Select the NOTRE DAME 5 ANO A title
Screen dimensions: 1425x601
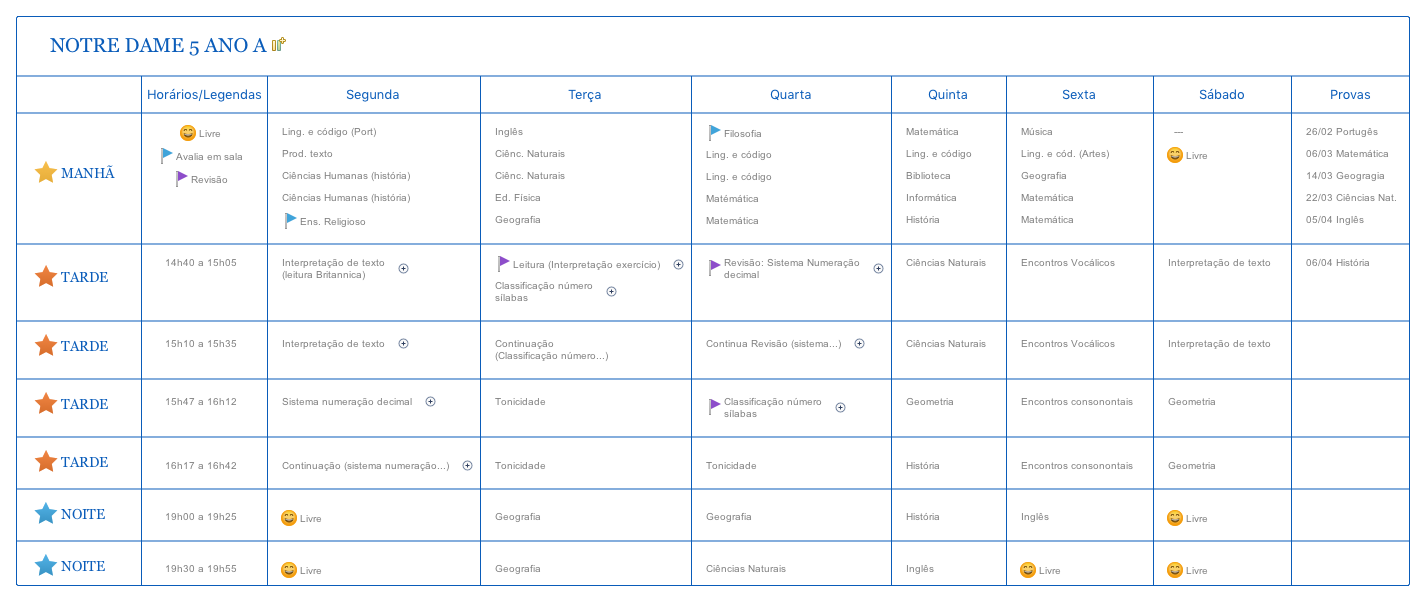158,45
